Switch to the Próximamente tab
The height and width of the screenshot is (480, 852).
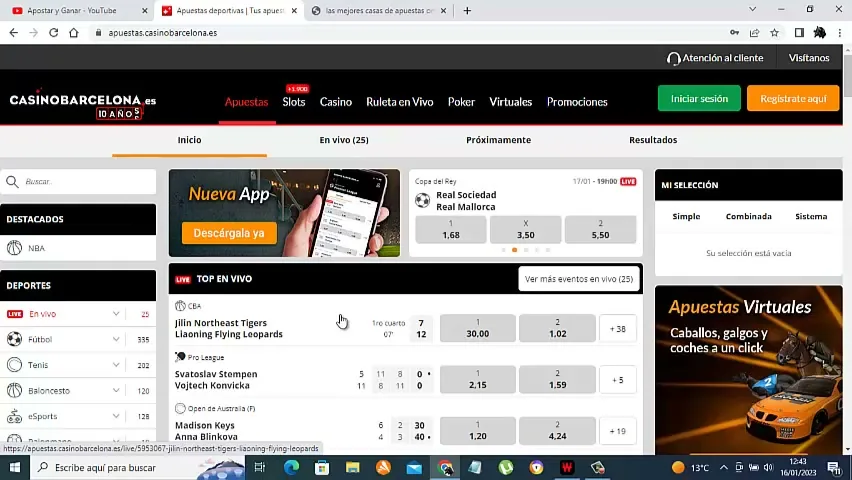click(499, 140)
